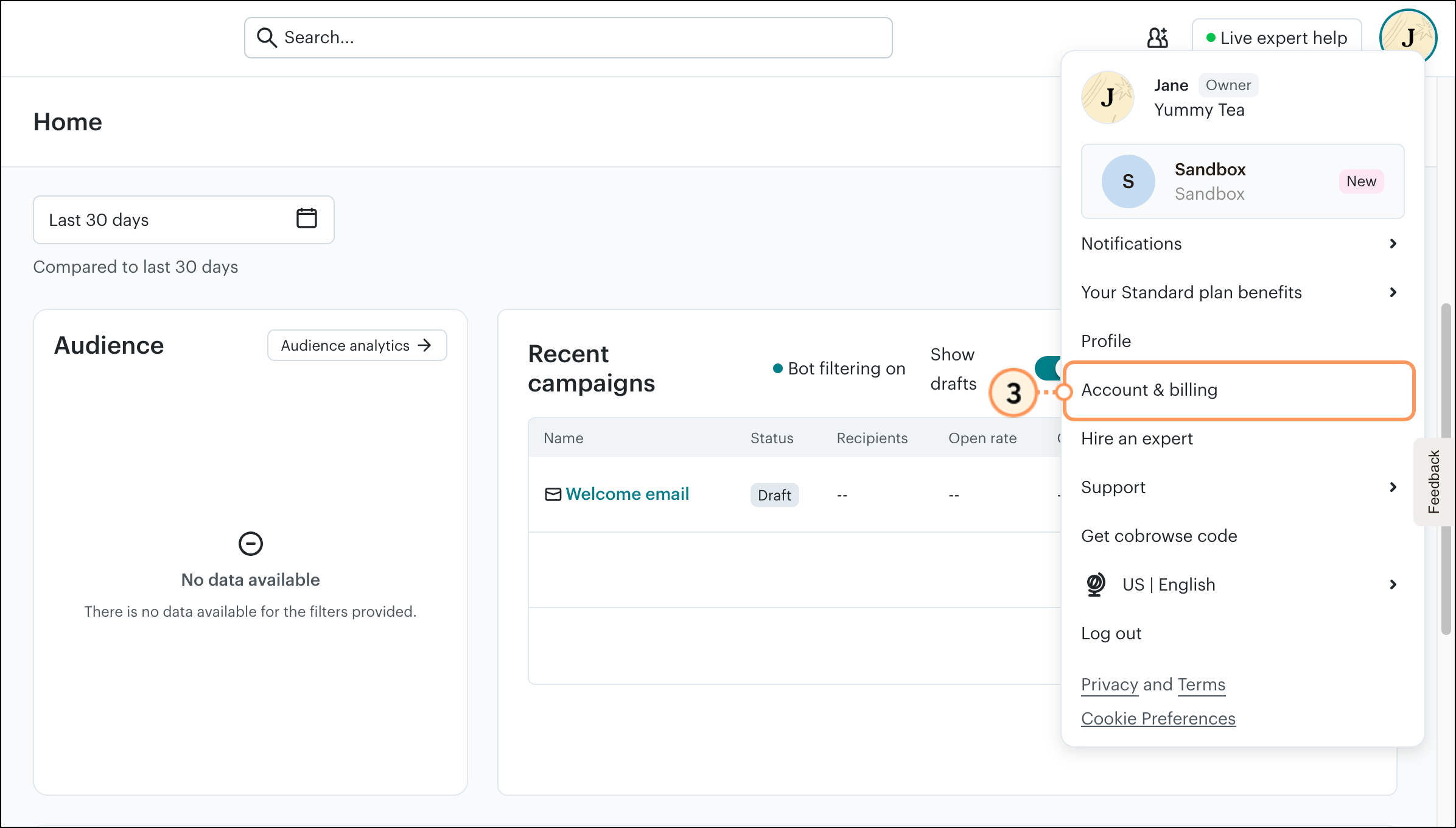Click the Audience analytics button
Screen dimensions: 1456x828
pyautogui.click(x=357, y=345)
